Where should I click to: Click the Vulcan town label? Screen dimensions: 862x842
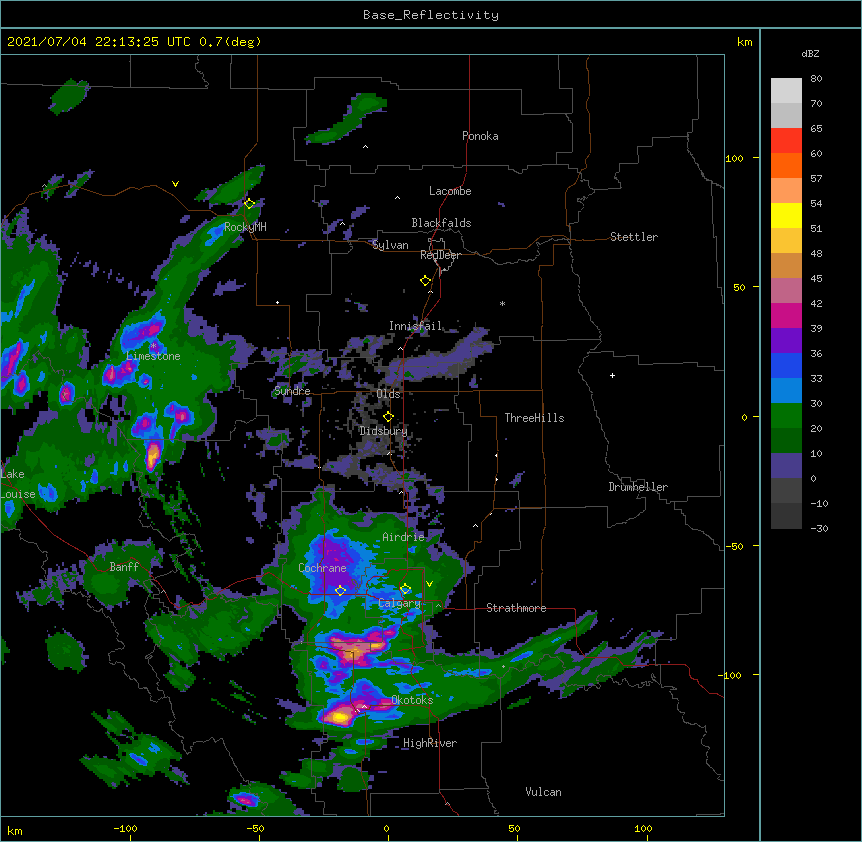[543, 792]
